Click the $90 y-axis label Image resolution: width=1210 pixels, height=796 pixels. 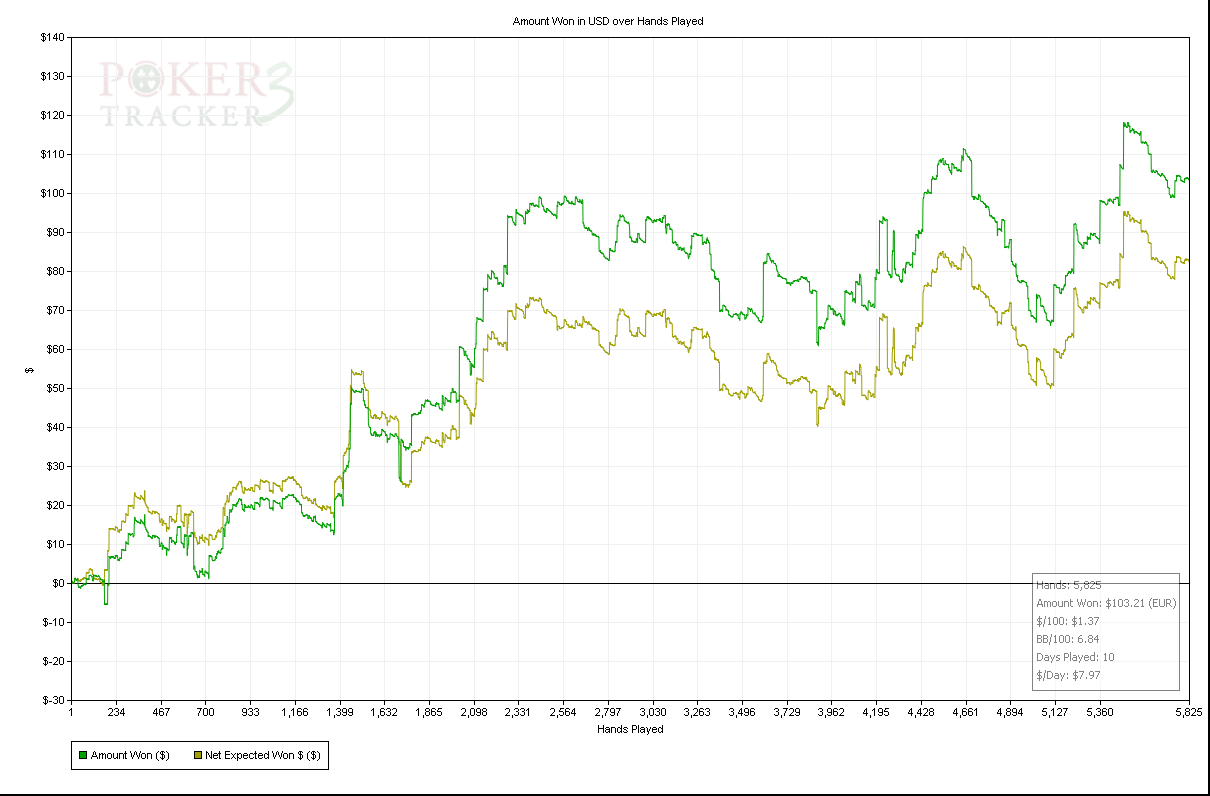pyautogui.click(x=55, y=233)
